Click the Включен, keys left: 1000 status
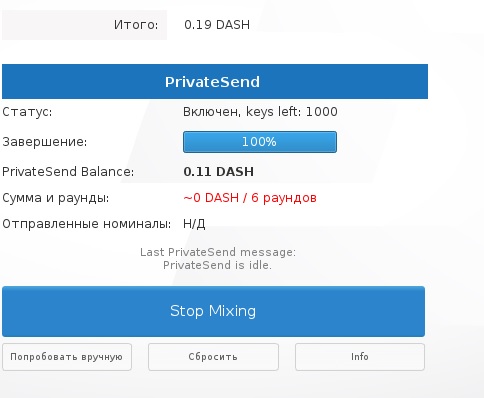 pos(260,112)
